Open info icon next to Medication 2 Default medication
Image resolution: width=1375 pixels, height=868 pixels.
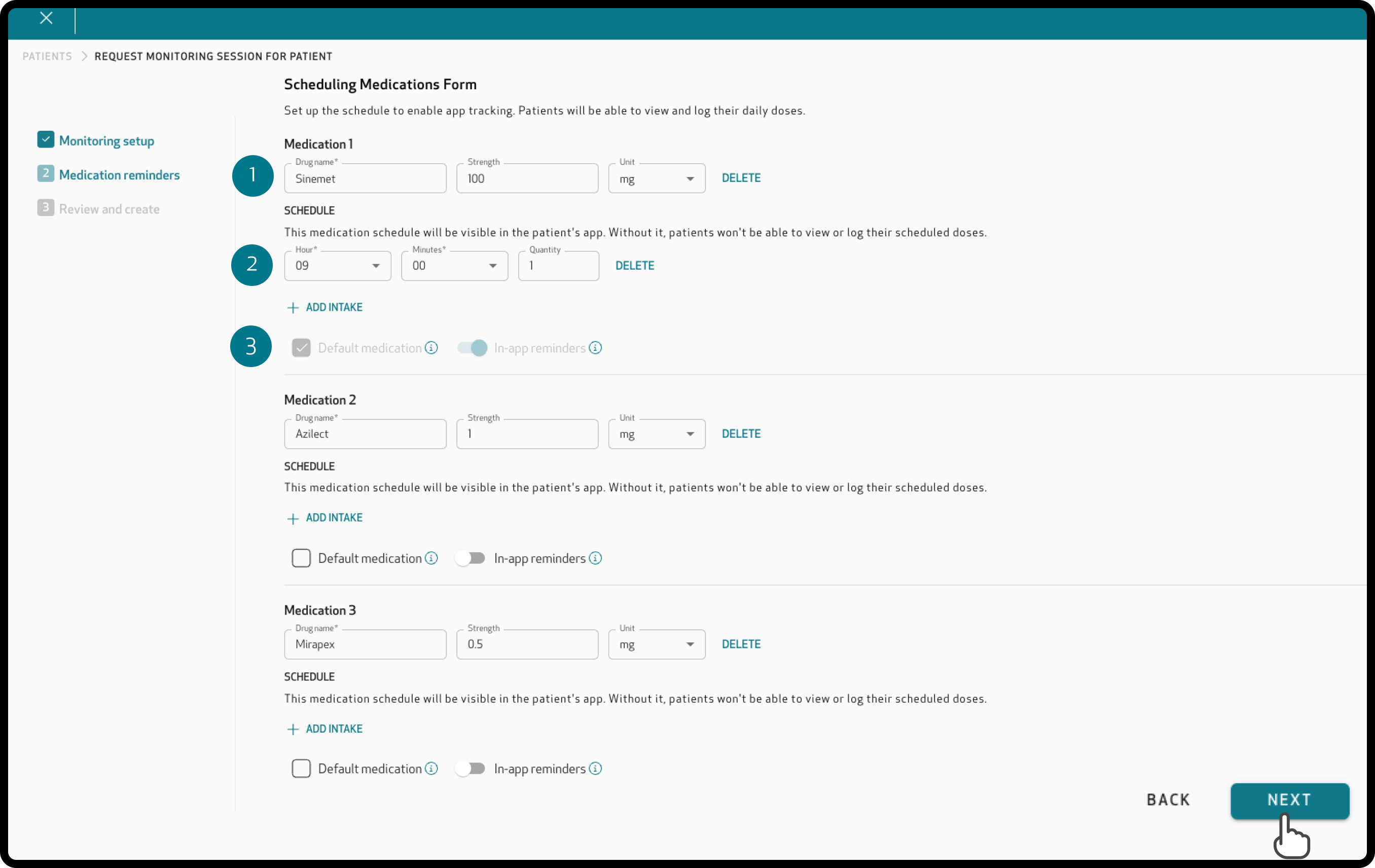pyautogui.click(x=431, y=558)
